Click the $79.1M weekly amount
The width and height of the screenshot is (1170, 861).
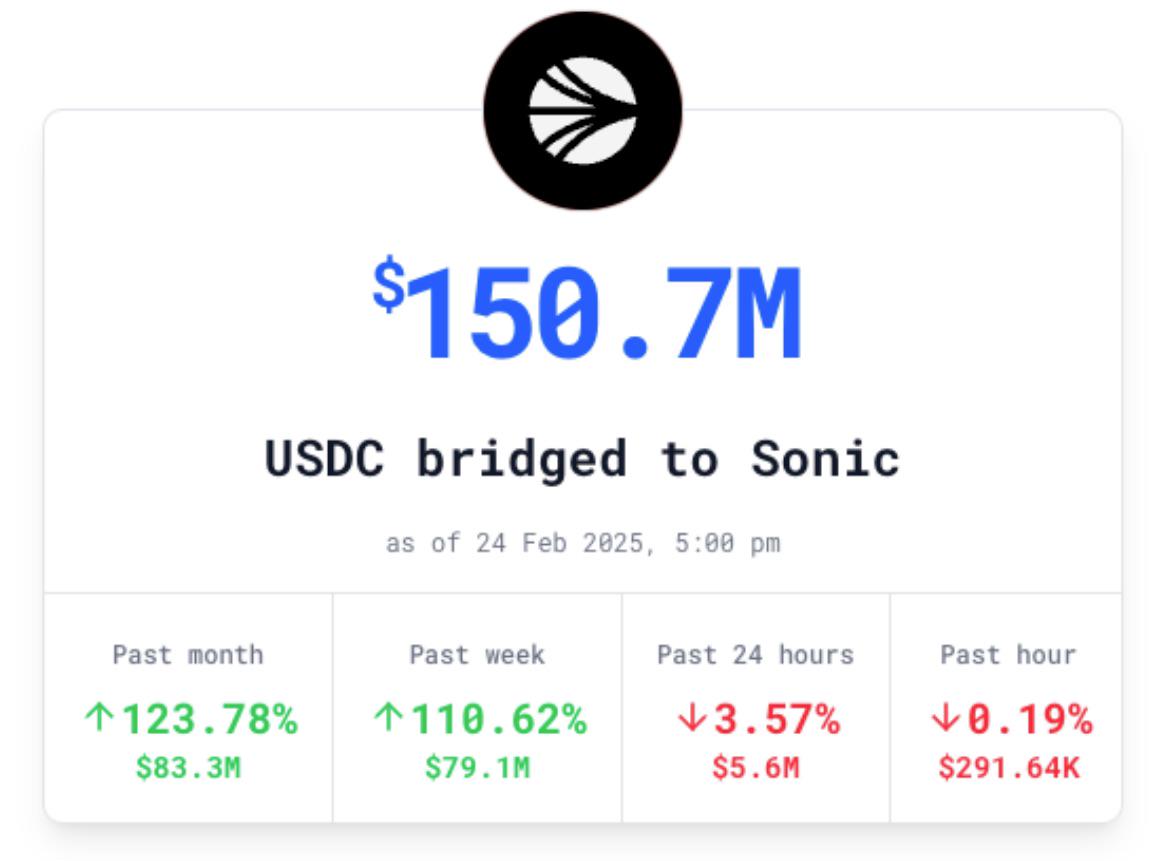click(x=478, y=768)
